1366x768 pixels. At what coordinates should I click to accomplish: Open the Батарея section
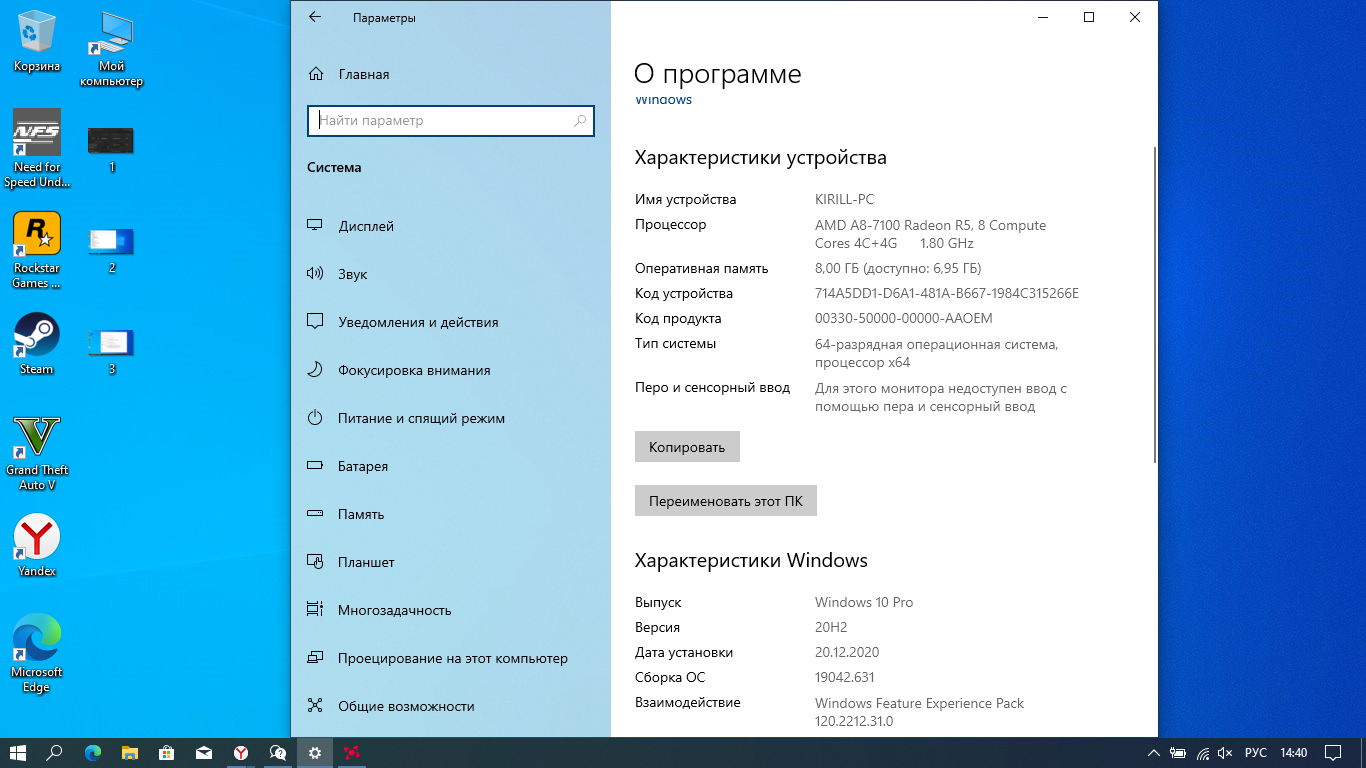450,466
